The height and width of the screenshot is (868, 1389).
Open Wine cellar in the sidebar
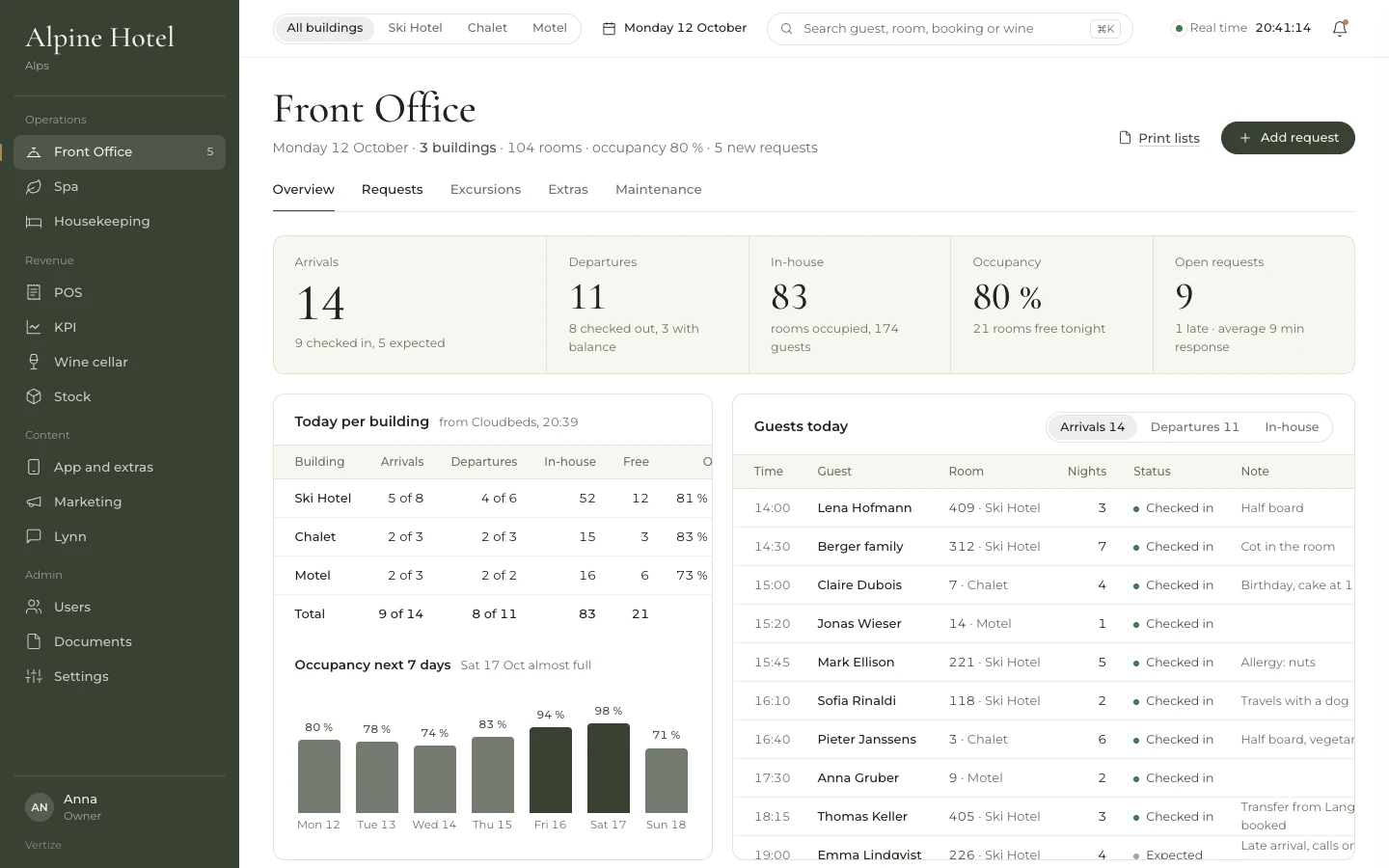120,363
